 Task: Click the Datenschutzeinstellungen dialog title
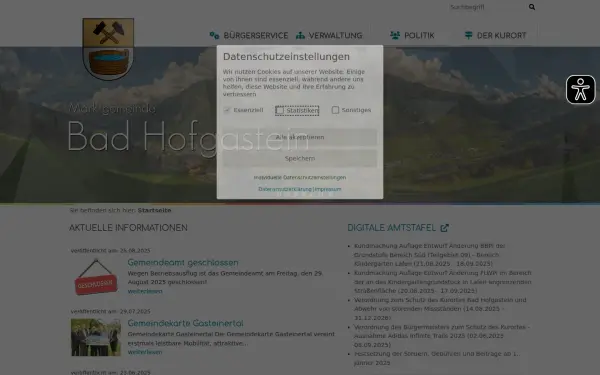pos(286,57)
